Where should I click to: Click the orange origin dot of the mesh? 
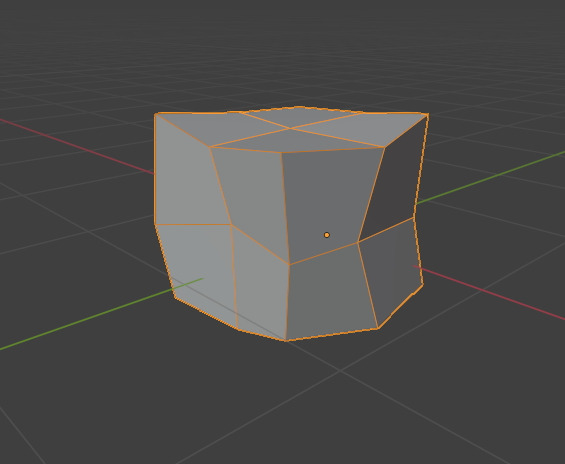[x=327, y=235]
